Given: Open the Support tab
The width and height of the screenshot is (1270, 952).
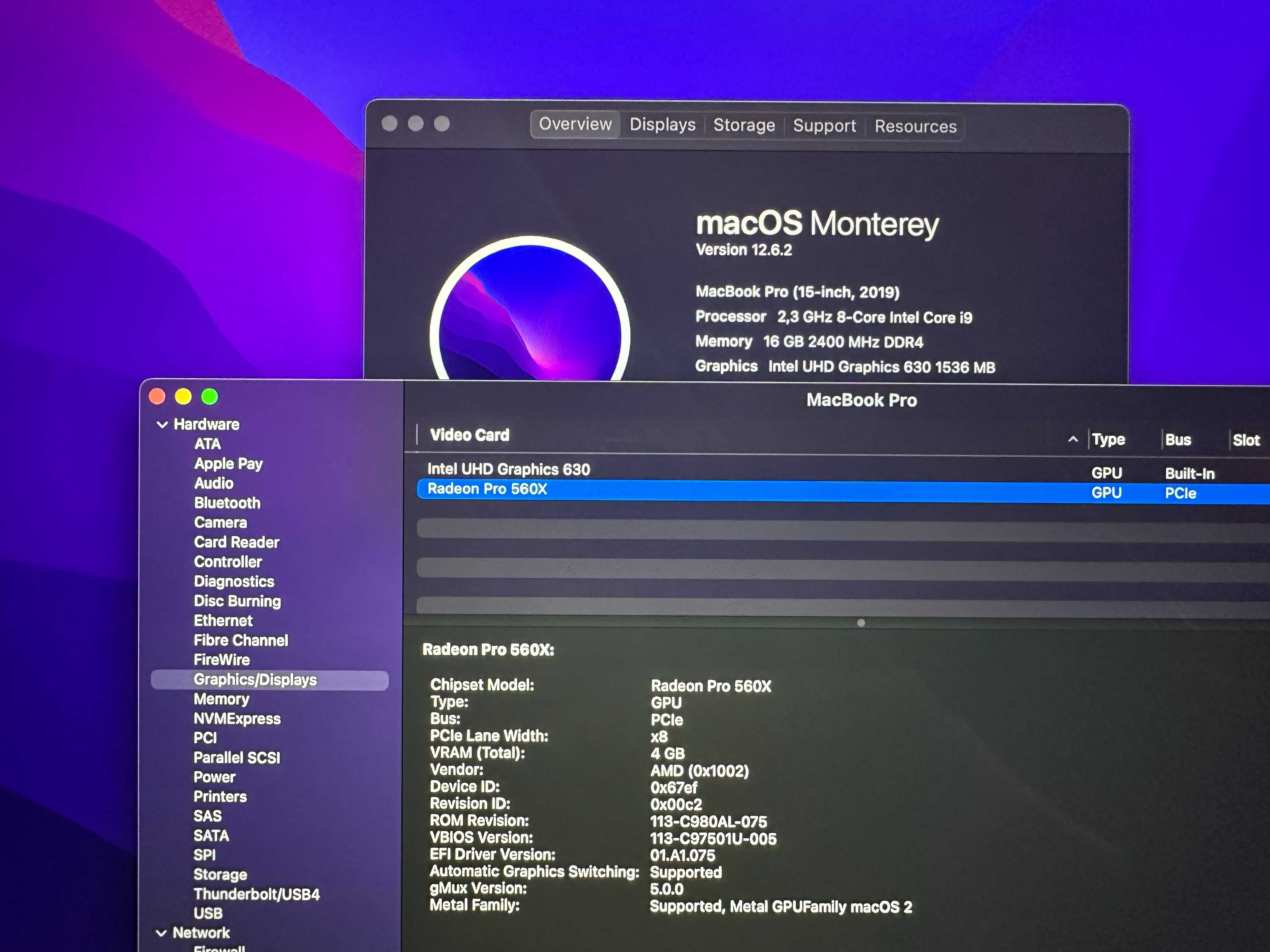Looking at the screenshot, I should point(825,126).
